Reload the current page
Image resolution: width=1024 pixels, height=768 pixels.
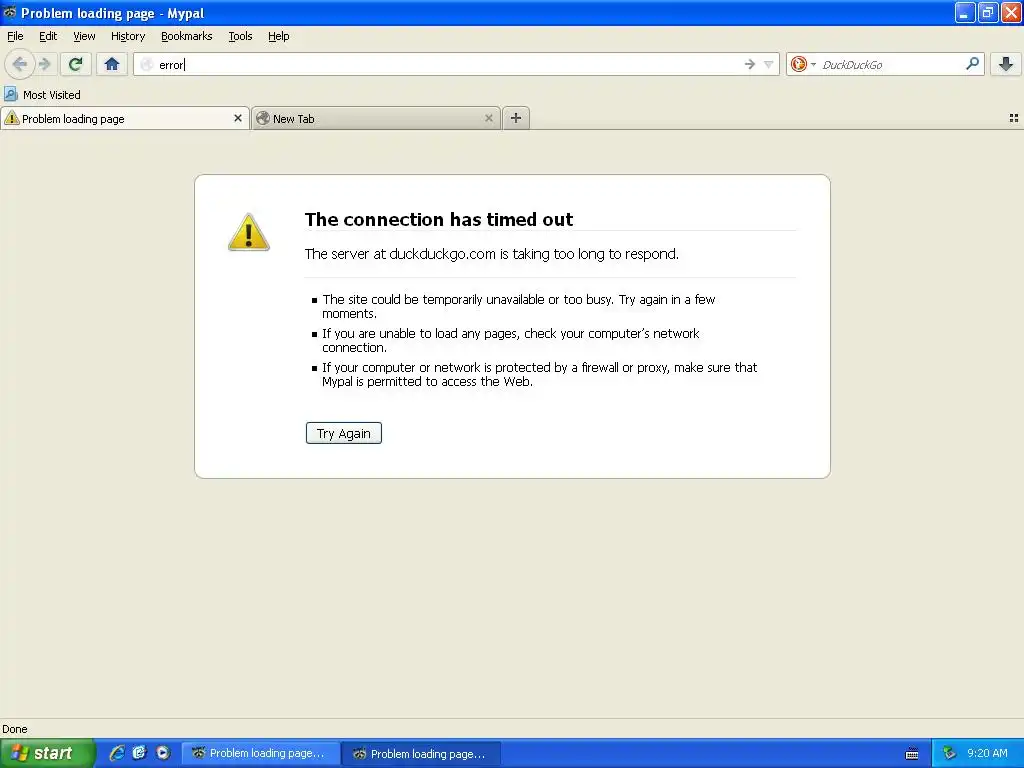click(76, 64)
